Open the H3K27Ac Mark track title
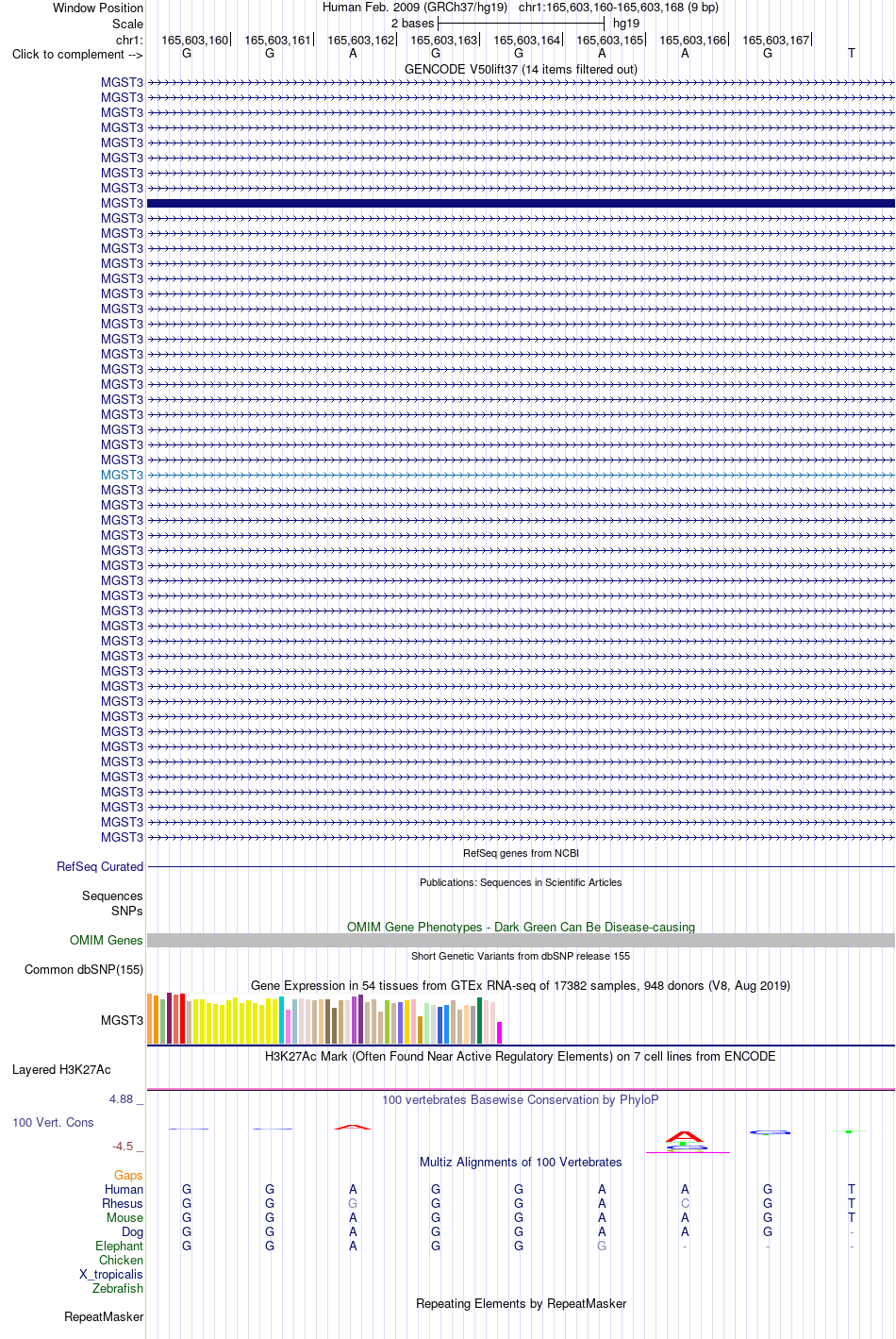 point(521,1056)
